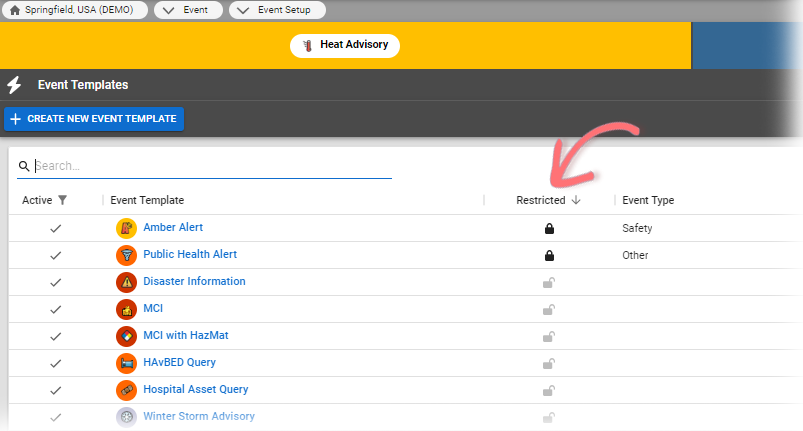Screen dimensions: 803x431
Task: Click the Restricted column header label
Action: 541,200
